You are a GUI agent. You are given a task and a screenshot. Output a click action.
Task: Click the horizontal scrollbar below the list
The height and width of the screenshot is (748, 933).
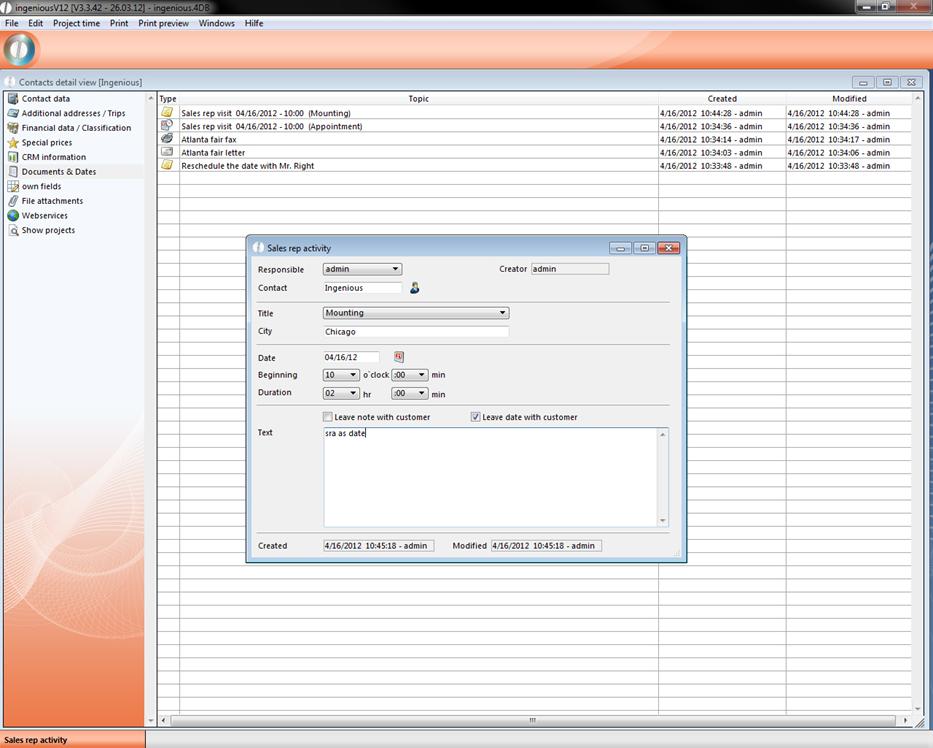coord(534,720)
